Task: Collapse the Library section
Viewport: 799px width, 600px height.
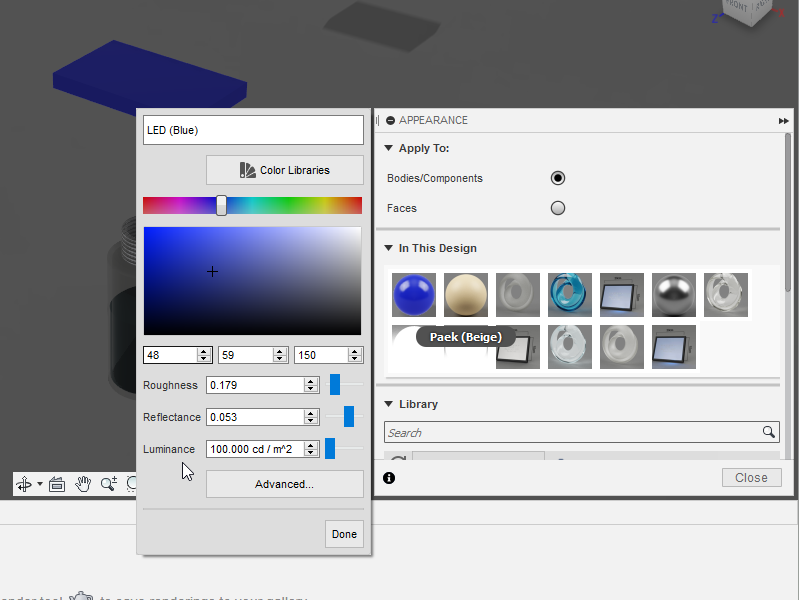Action: point(388,404)
